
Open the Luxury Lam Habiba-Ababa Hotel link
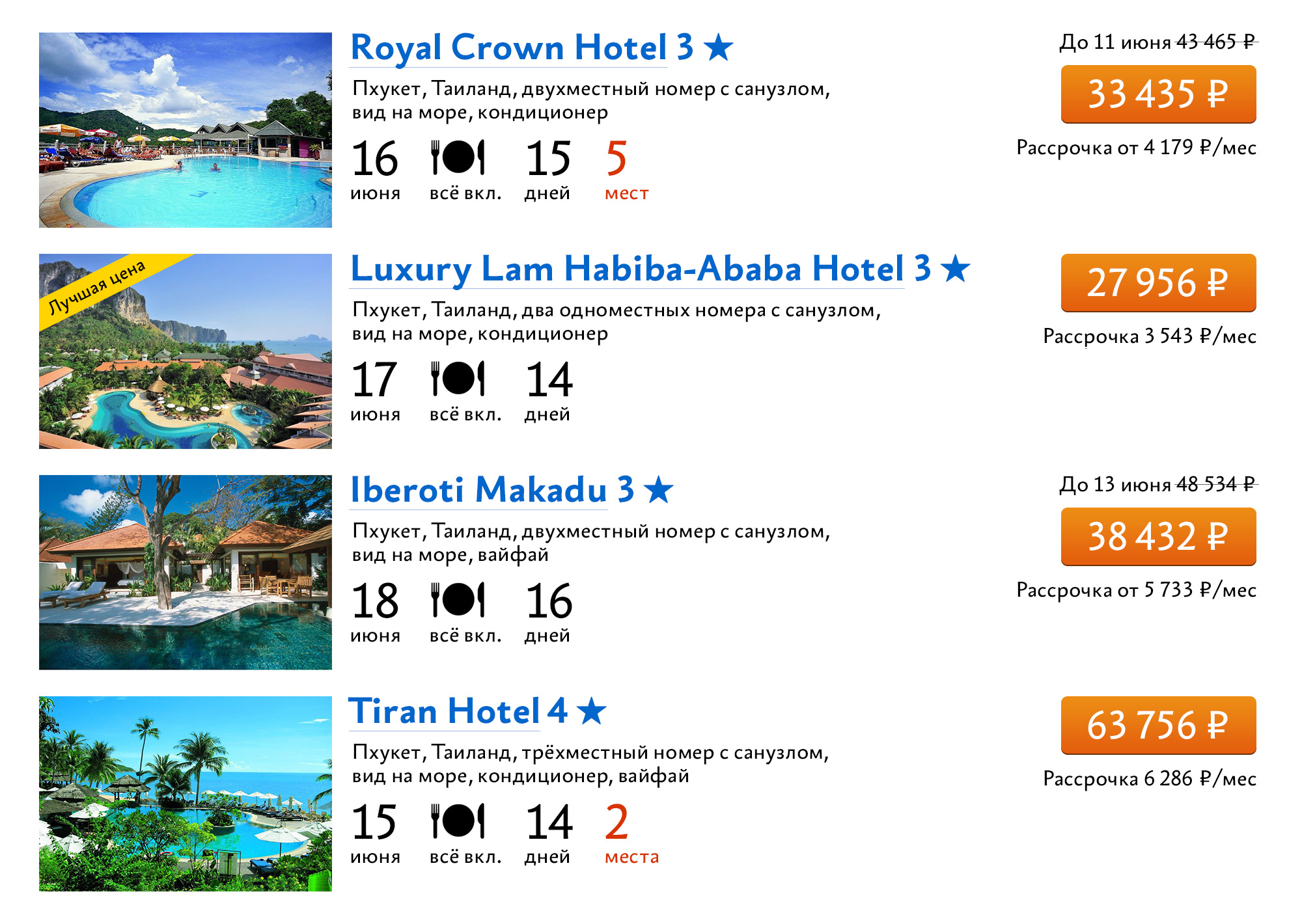(x=627, y=269)
